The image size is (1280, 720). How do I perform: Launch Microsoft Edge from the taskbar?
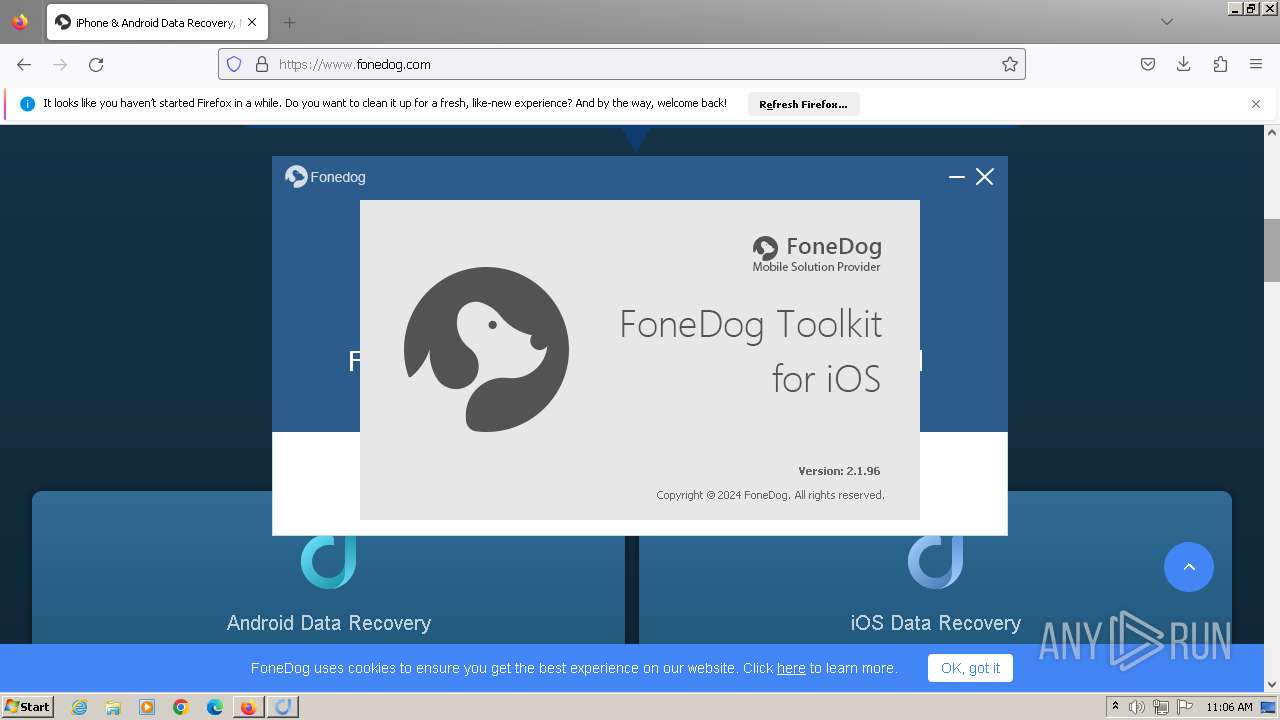215,707
